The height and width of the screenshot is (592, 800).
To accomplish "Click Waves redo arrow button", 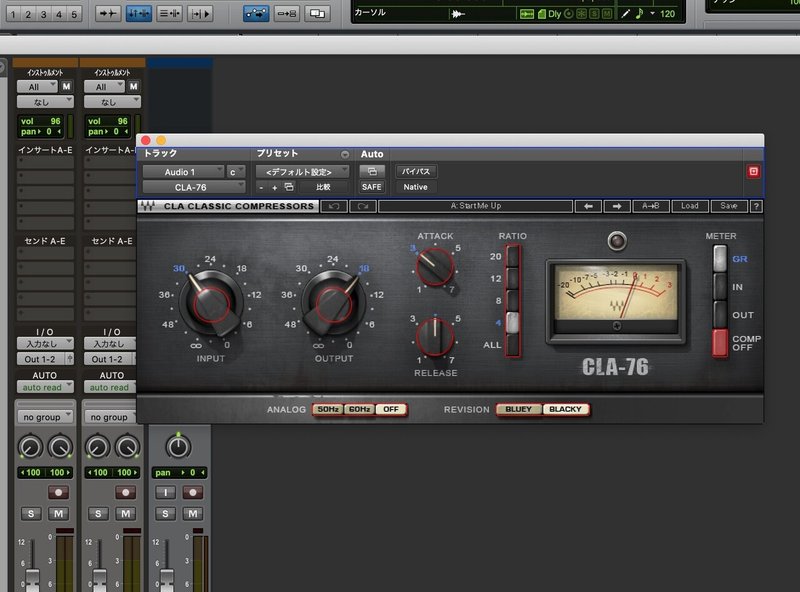I will click(x=363, y=206).
